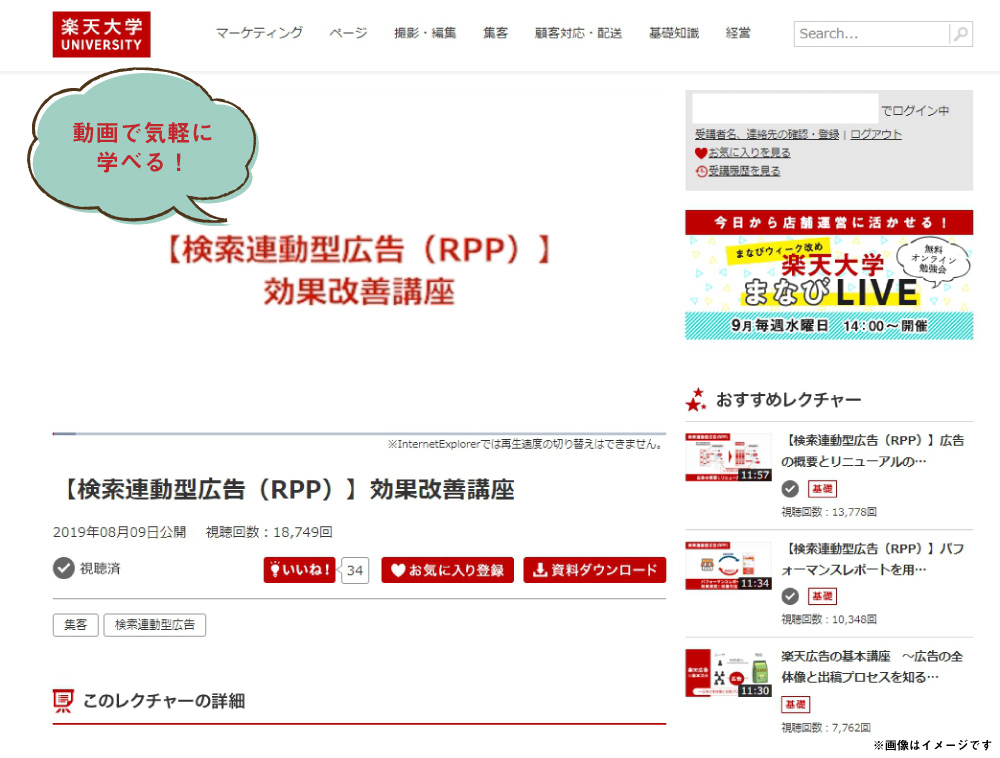Click the clock icon beside 受講履歴を見る

click(701, 171)
